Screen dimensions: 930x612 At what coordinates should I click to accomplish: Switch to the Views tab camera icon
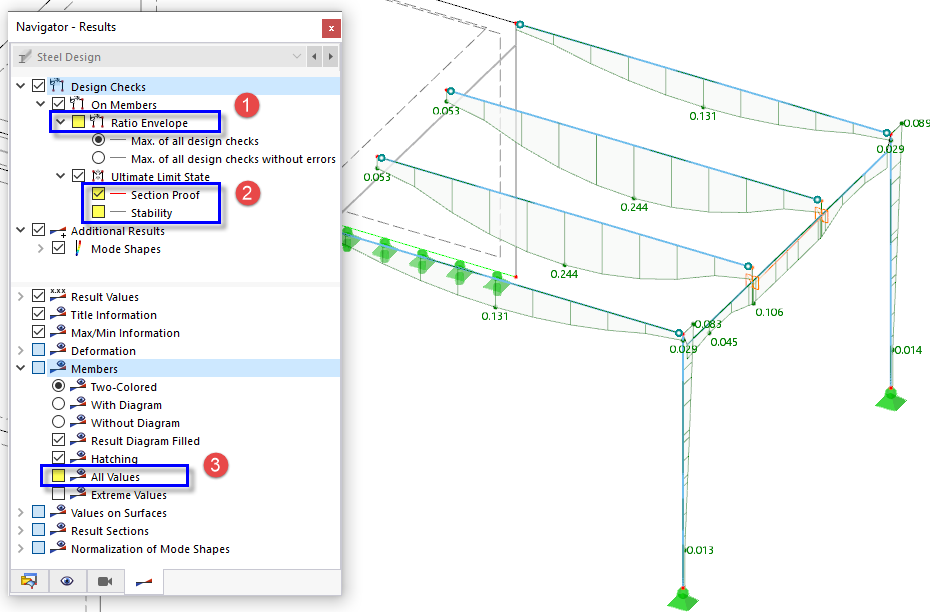(105, 581)
